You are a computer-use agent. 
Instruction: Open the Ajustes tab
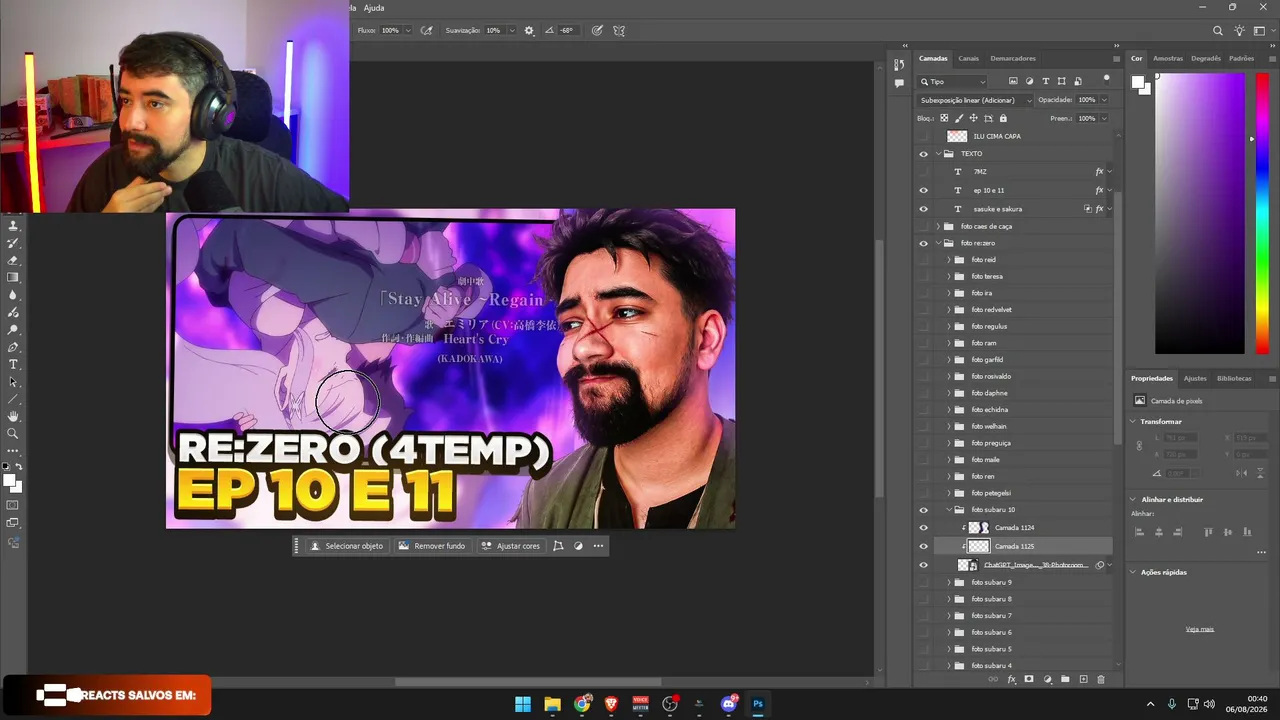click(x=1195, y=378)
